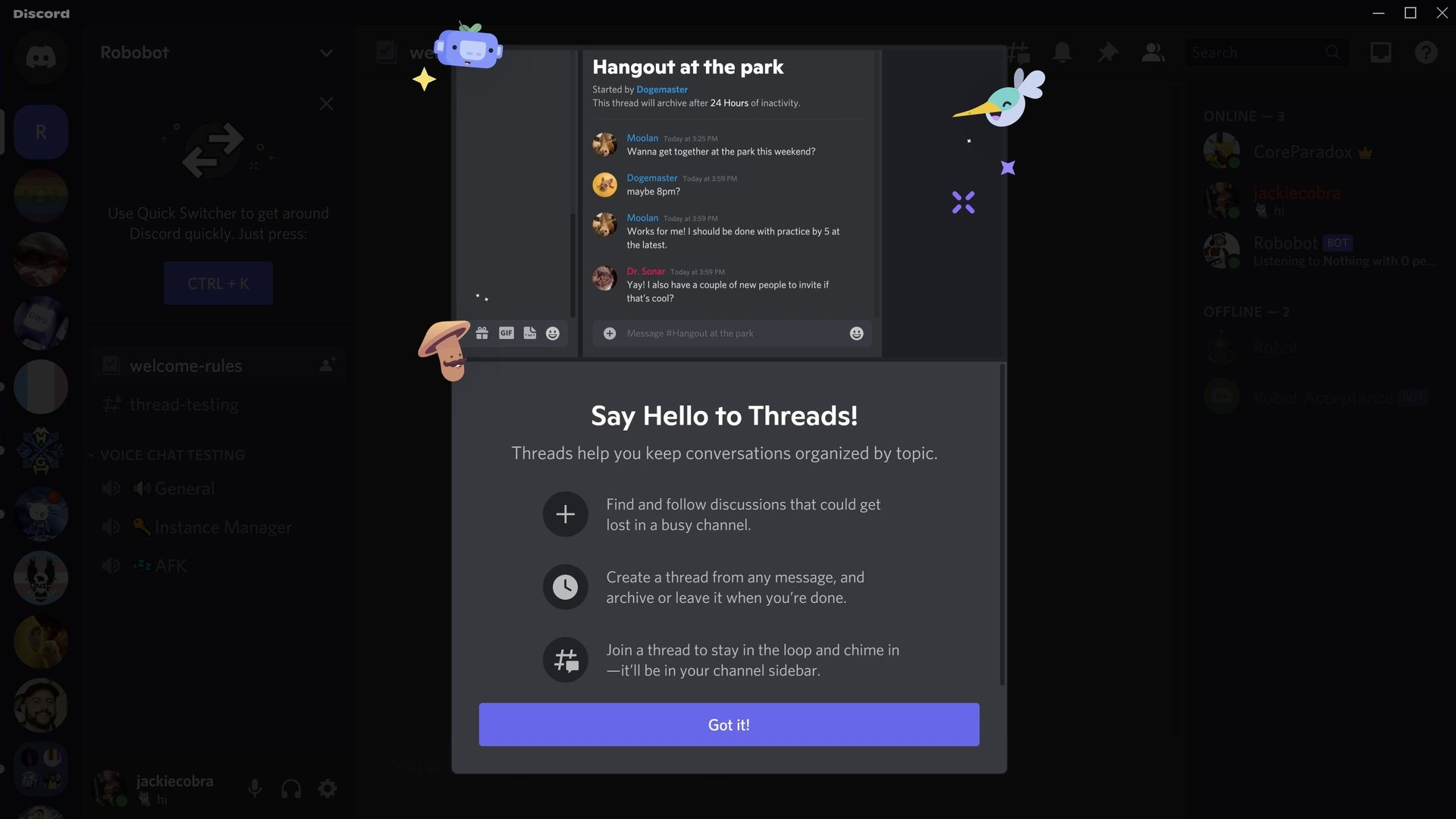Click the Got it button to dismiss thread tutorial
Screen dimensions: 1456x819
coord(728,724)
